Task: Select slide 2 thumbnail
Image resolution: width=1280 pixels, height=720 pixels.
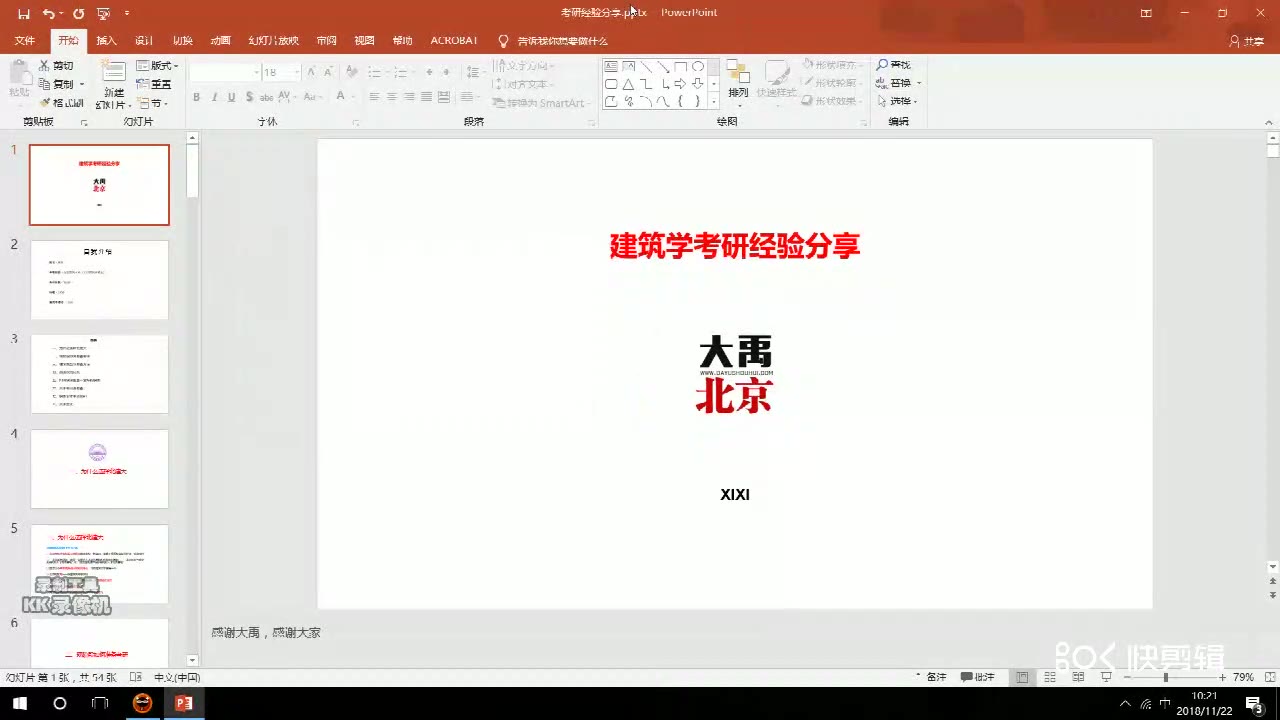Action: coord(99,280)
